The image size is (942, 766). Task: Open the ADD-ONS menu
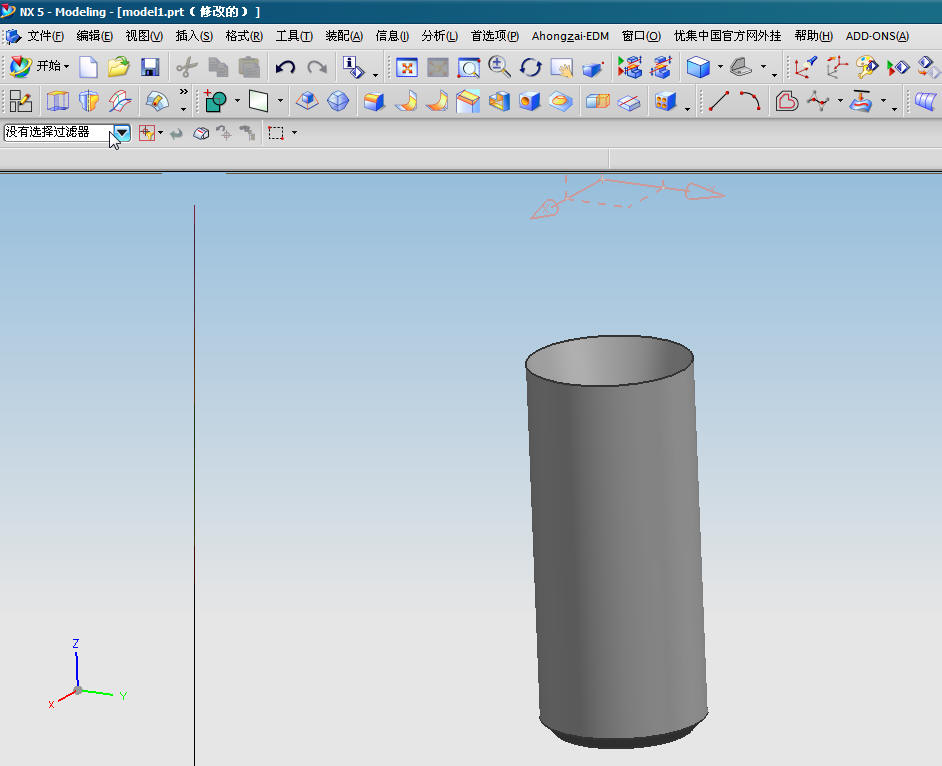876,36
